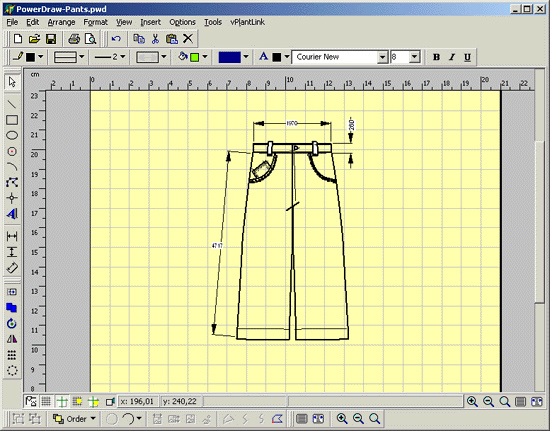Click the dotted grid array tool
The image size is (550, 431).
tap(12, 355)
